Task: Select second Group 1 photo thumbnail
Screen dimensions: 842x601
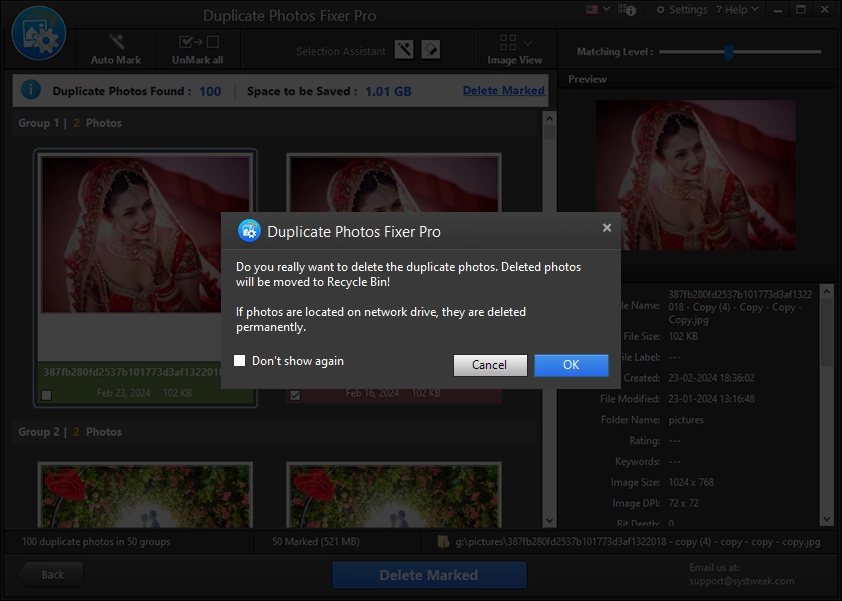Action: coord(394,184)
